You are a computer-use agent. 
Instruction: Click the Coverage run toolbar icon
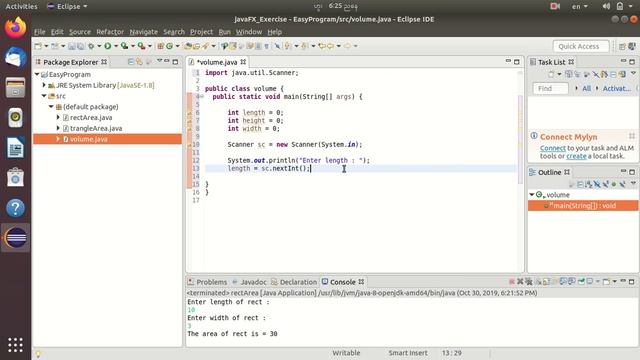pyautogui.click(x=124, y=46)
